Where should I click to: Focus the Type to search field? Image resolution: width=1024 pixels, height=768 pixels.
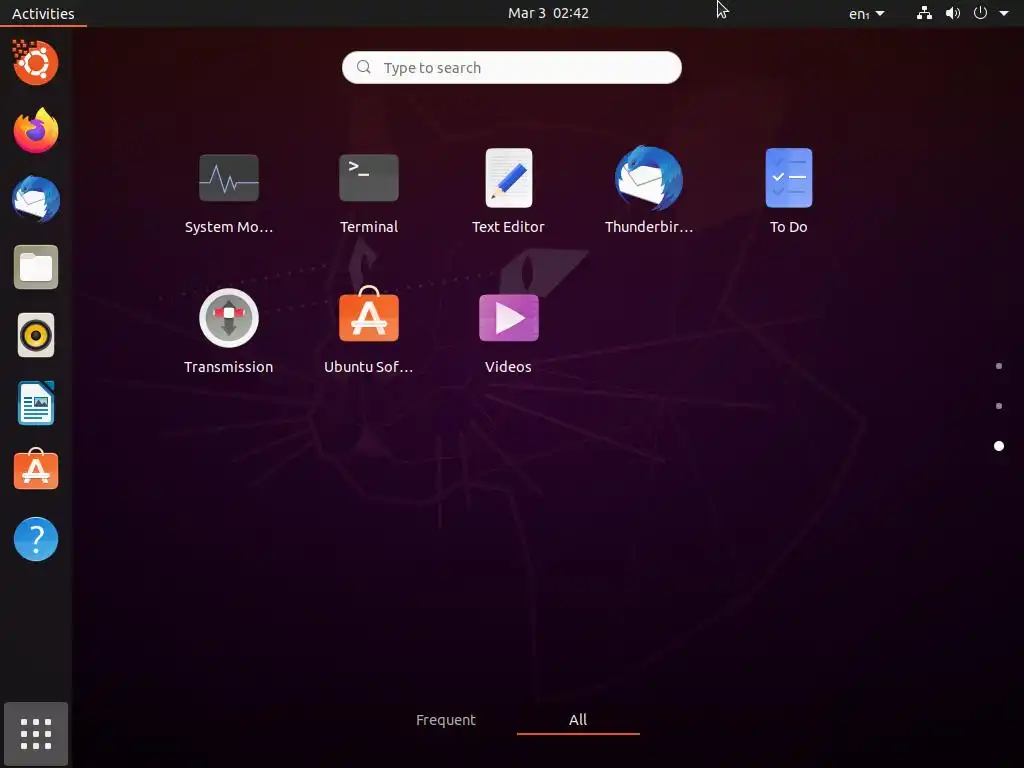point(512,67)
